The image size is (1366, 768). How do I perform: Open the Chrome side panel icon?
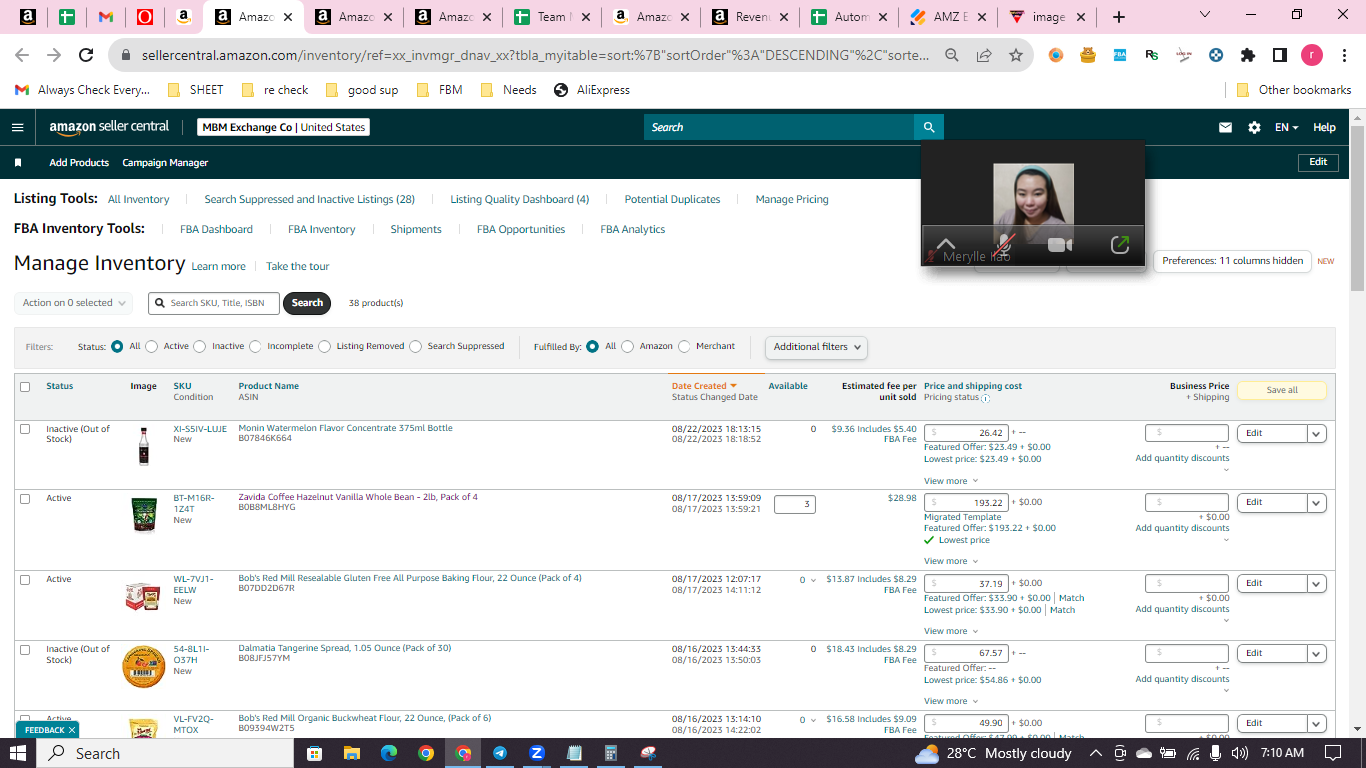coord(1280,55)
